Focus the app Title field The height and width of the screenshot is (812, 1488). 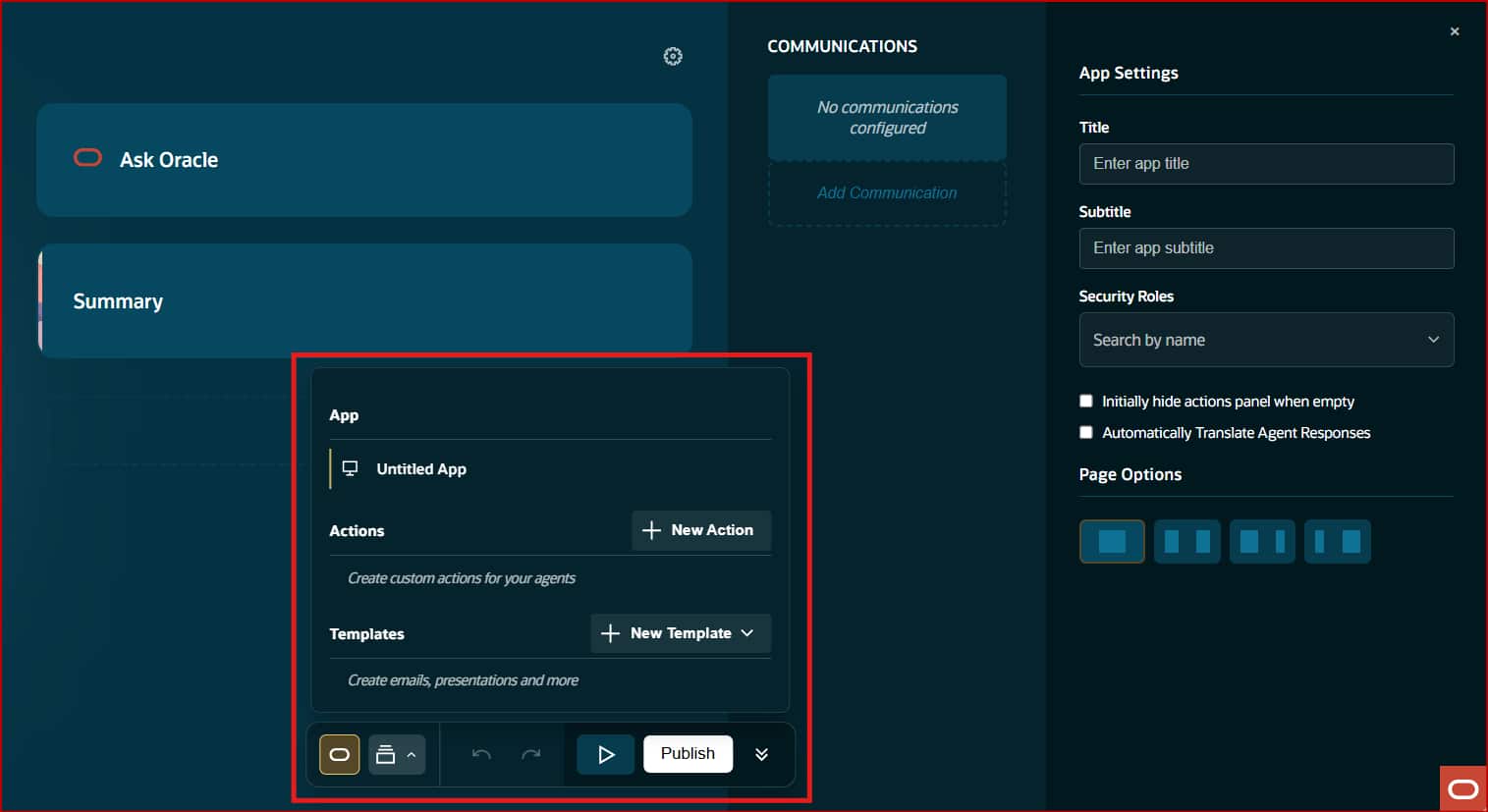(x=1266, y=164)
